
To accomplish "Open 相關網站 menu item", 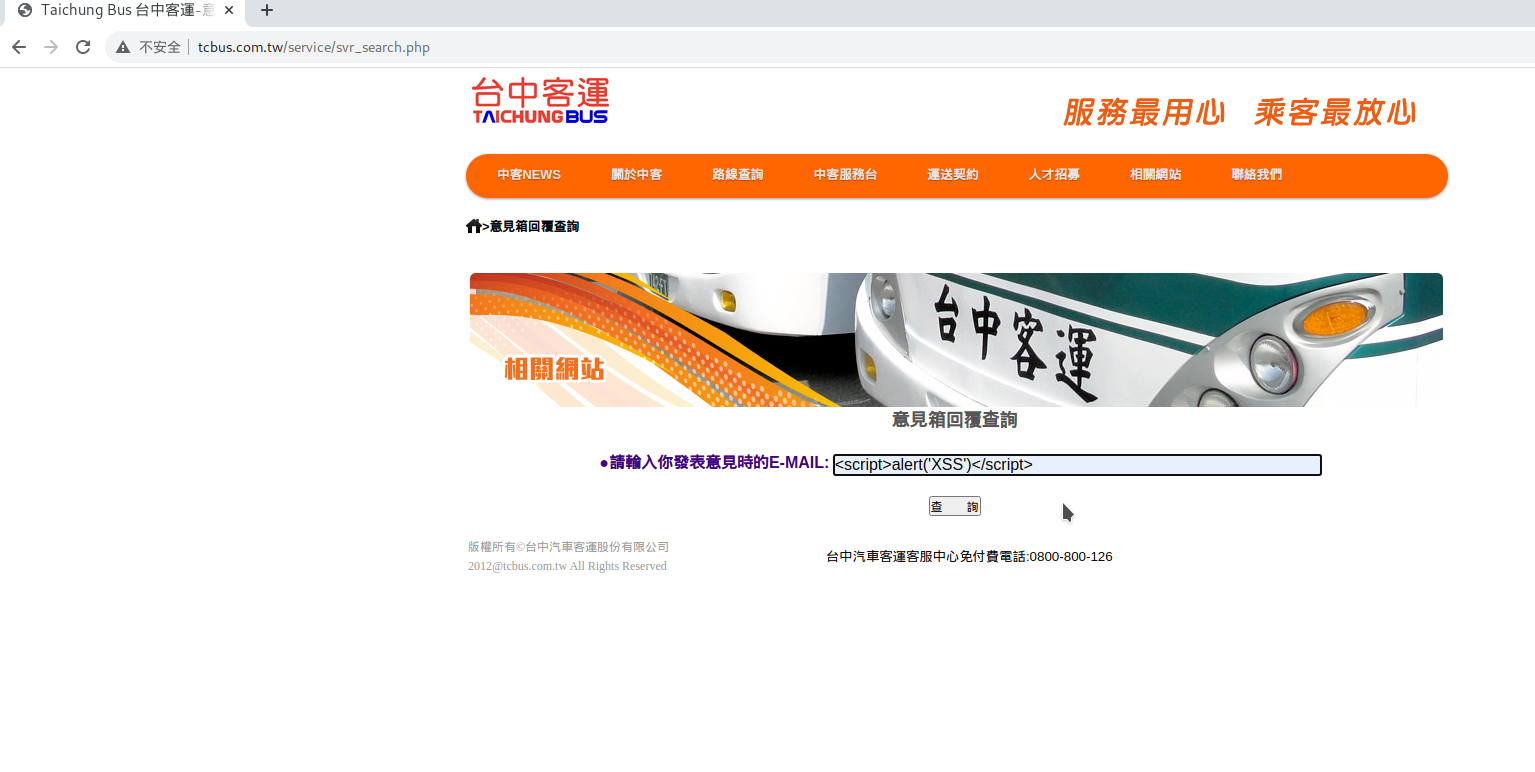I will coord(1156,175).
